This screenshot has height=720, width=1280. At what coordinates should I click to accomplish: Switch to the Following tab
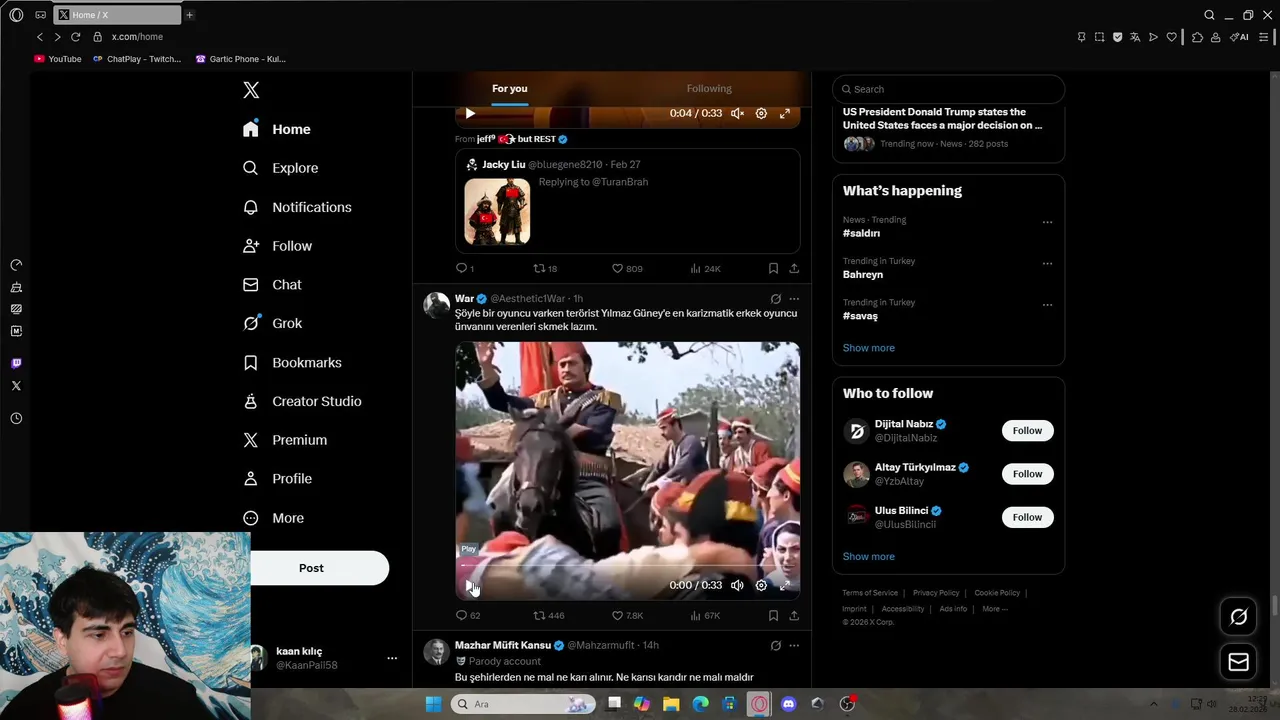click(x=709, y=88)
